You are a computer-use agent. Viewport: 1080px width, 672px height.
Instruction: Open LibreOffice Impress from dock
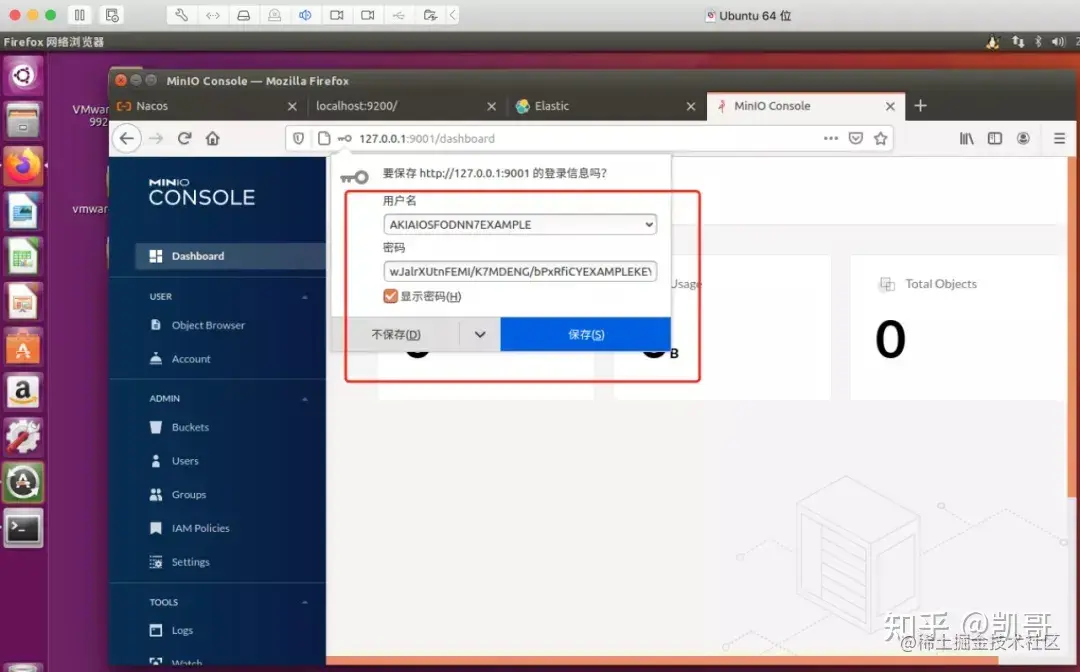(23, 302)
